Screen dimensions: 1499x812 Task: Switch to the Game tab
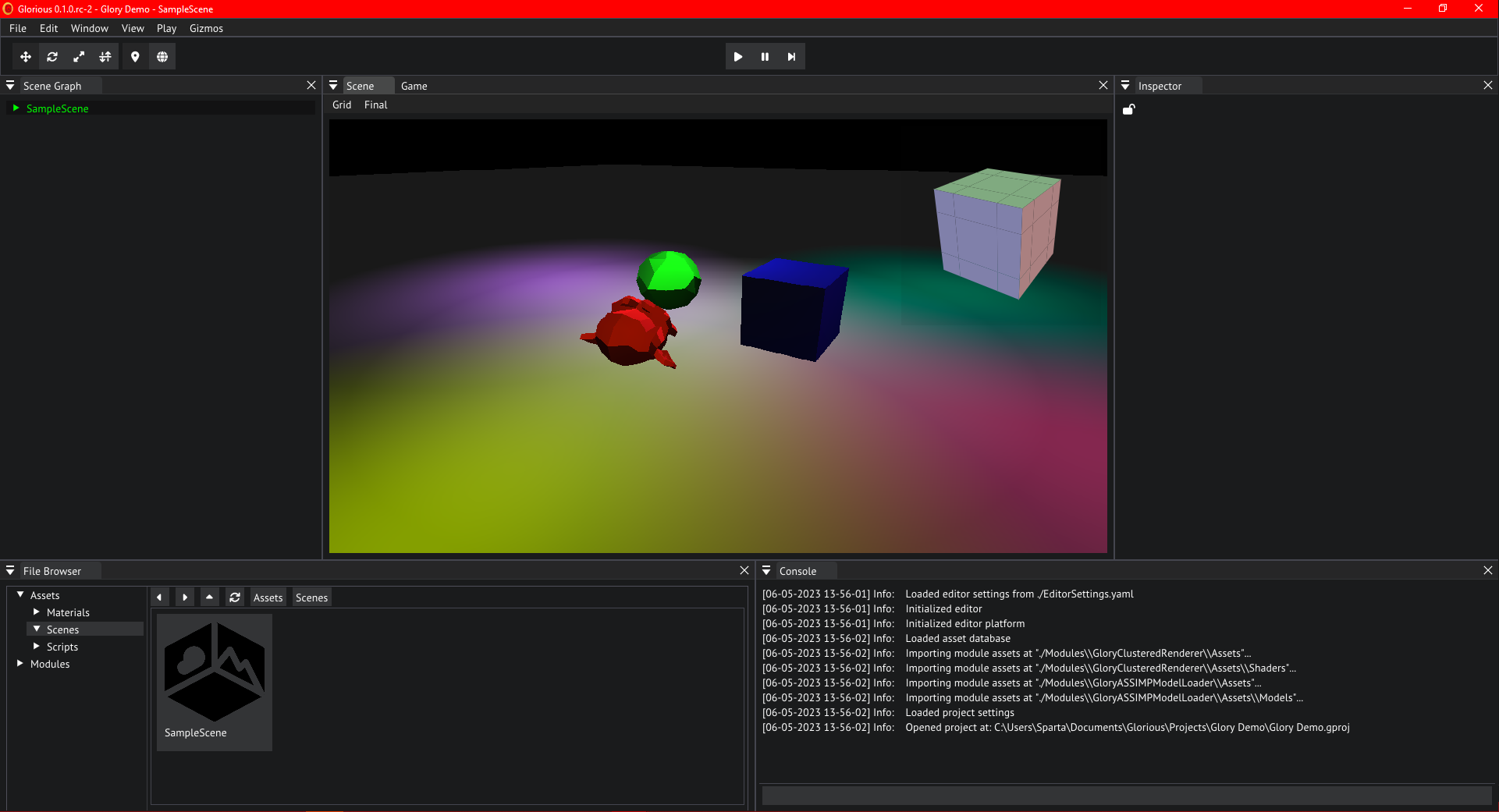pyautogui.click(x=414, y=86)
